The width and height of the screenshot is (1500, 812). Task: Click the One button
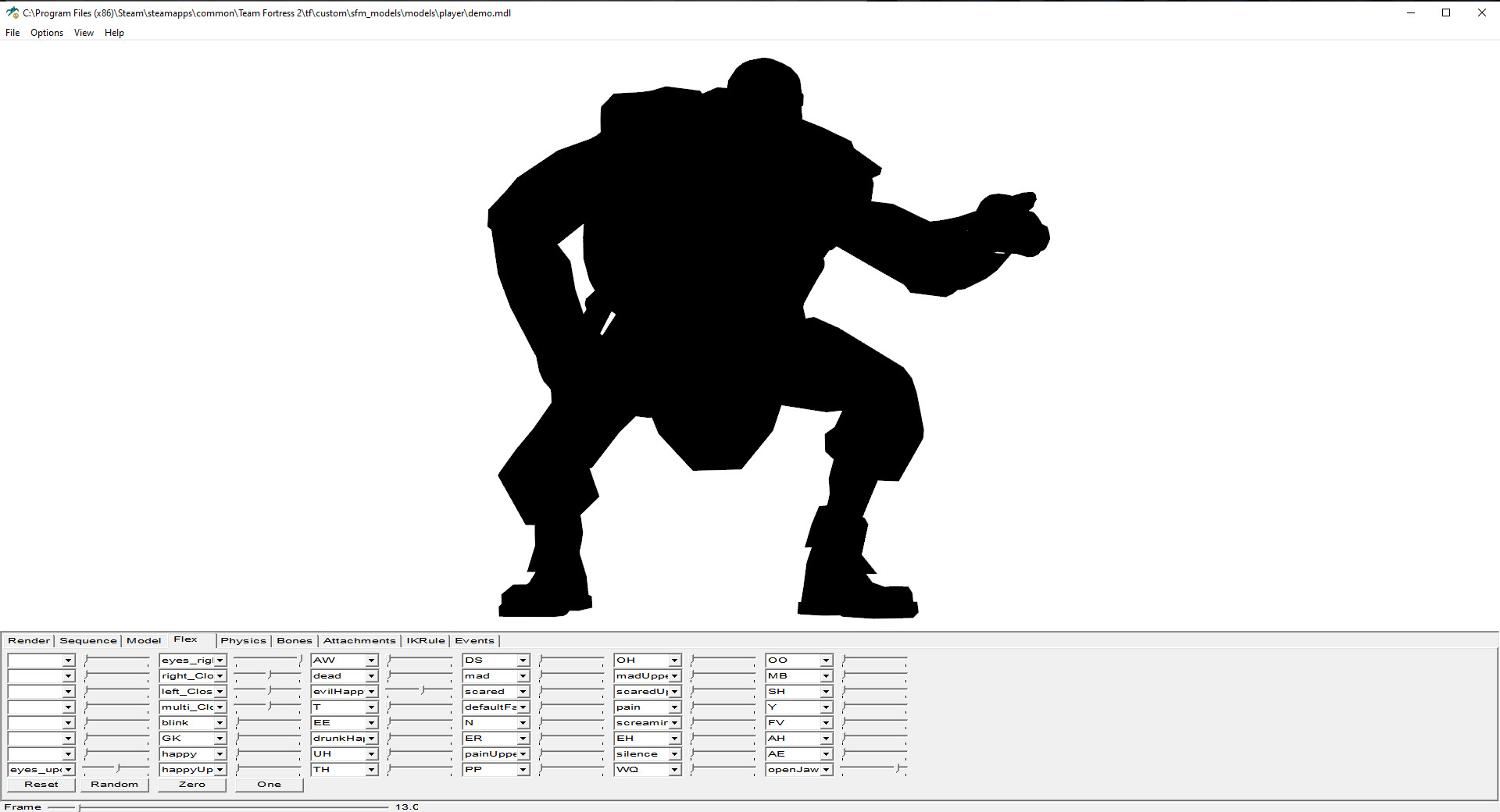269,785
